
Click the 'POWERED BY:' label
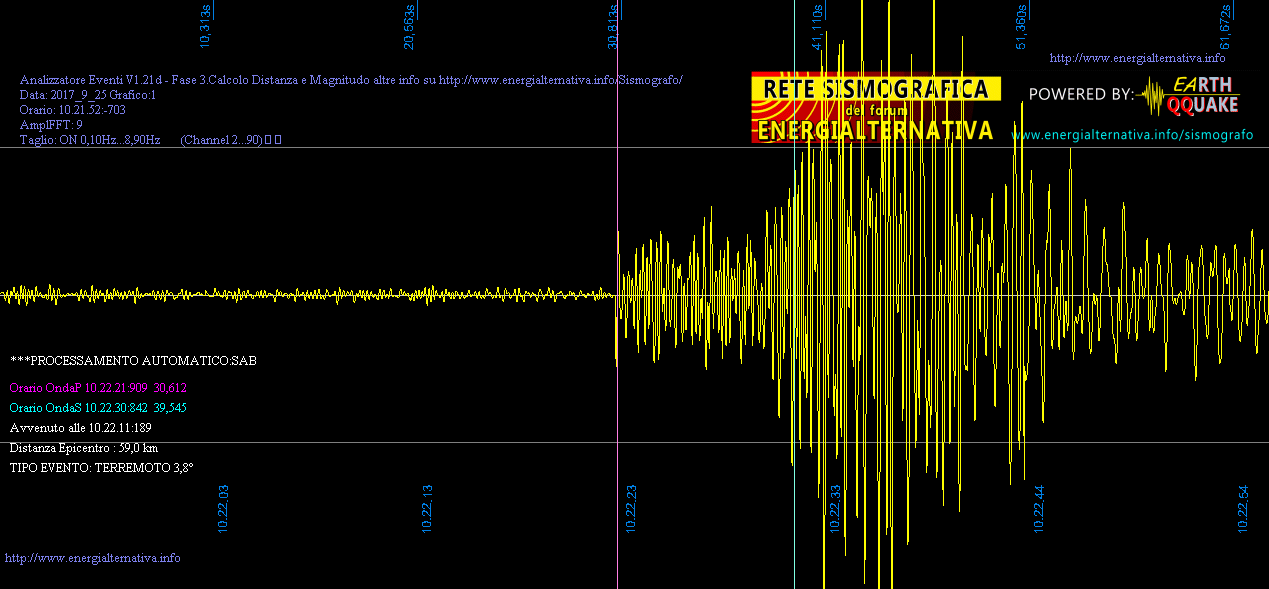[x=1081, y=94]
